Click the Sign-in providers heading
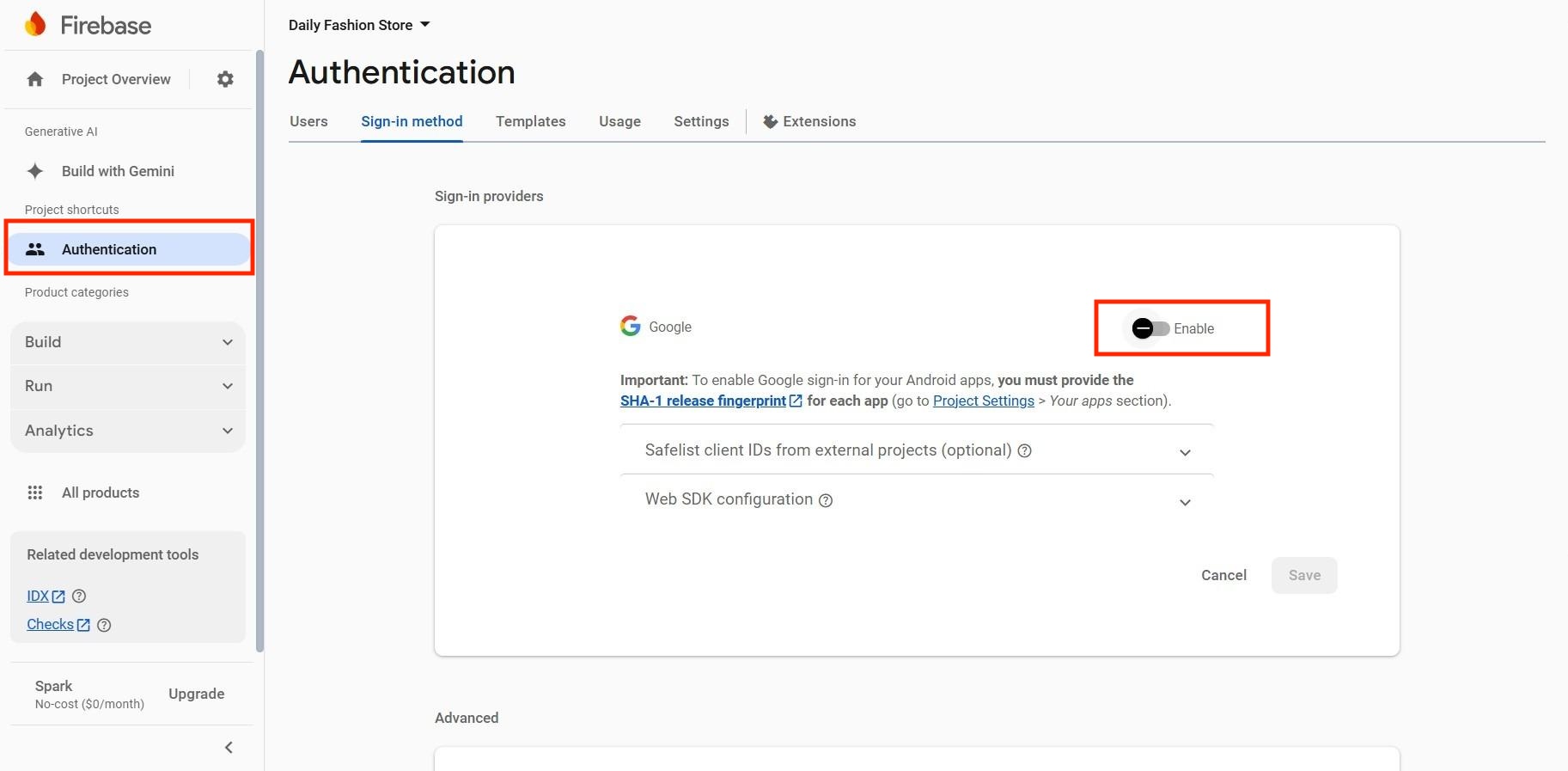 click(489, 196)
